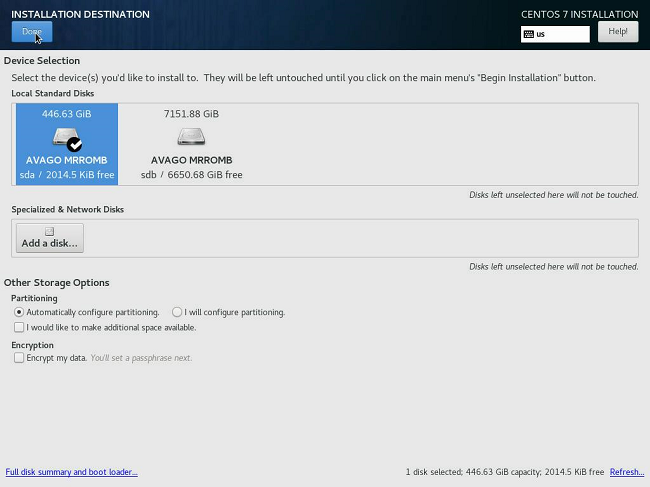The width and height of the screenshot is (650, 487).
Task: Click the 'sdb / 6650.68 GiB free' text
Action: [191, 175]
